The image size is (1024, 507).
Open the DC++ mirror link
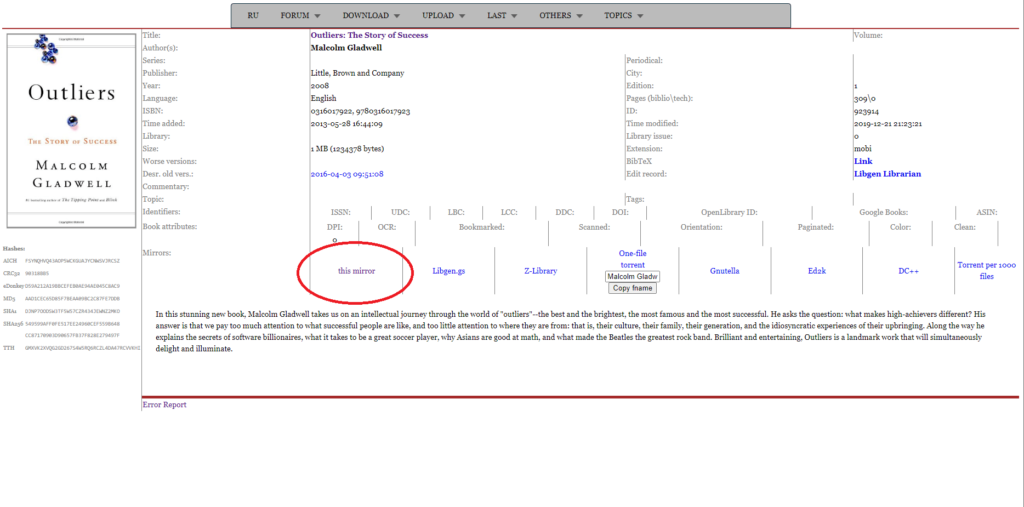908,270
